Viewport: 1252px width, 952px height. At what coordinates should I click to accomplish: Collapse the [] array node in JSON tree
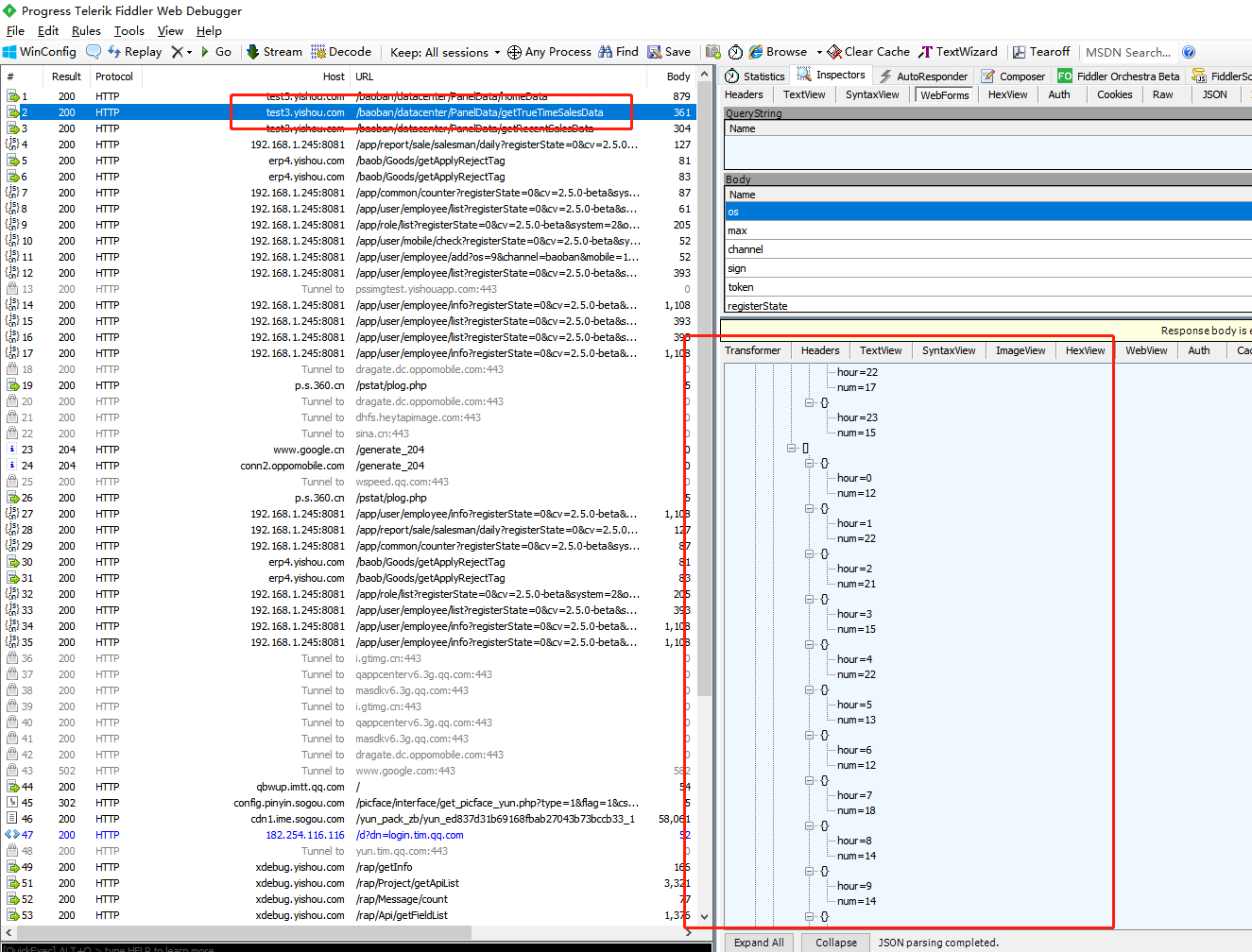point(792,448)
